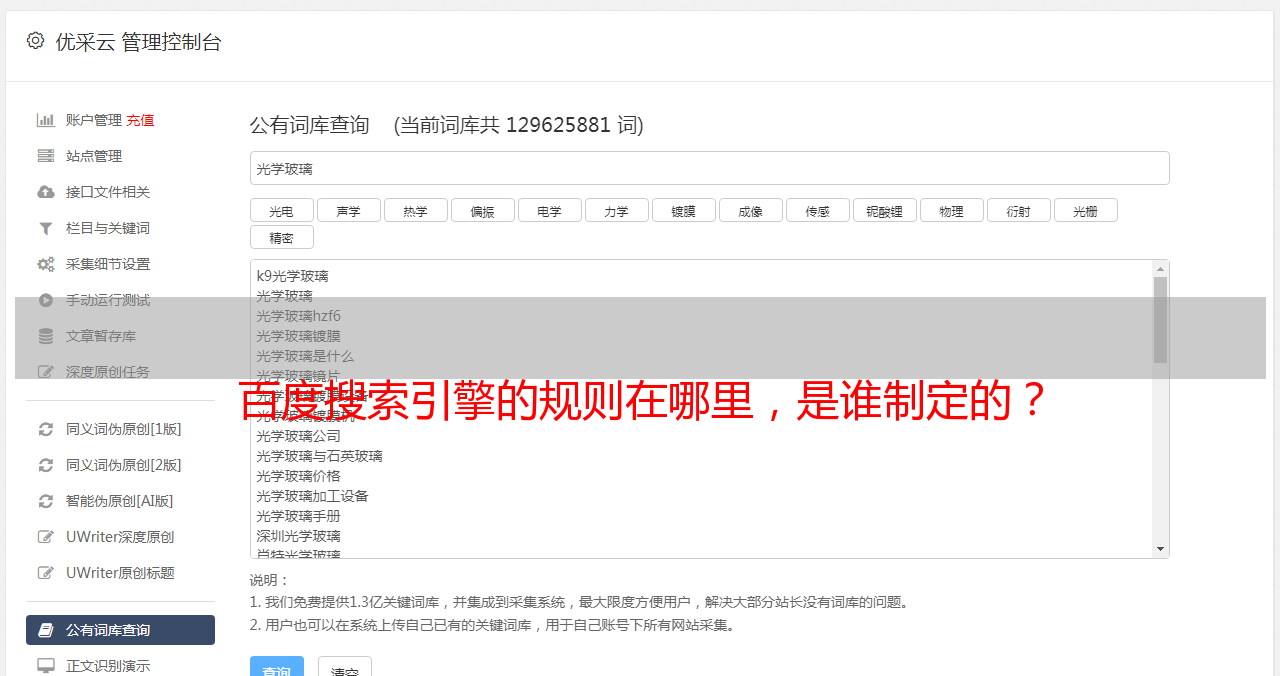1280x676 pixels.
Task: Select the 热学 tag button
Action: pyautogui.click(x=415, y=210)
